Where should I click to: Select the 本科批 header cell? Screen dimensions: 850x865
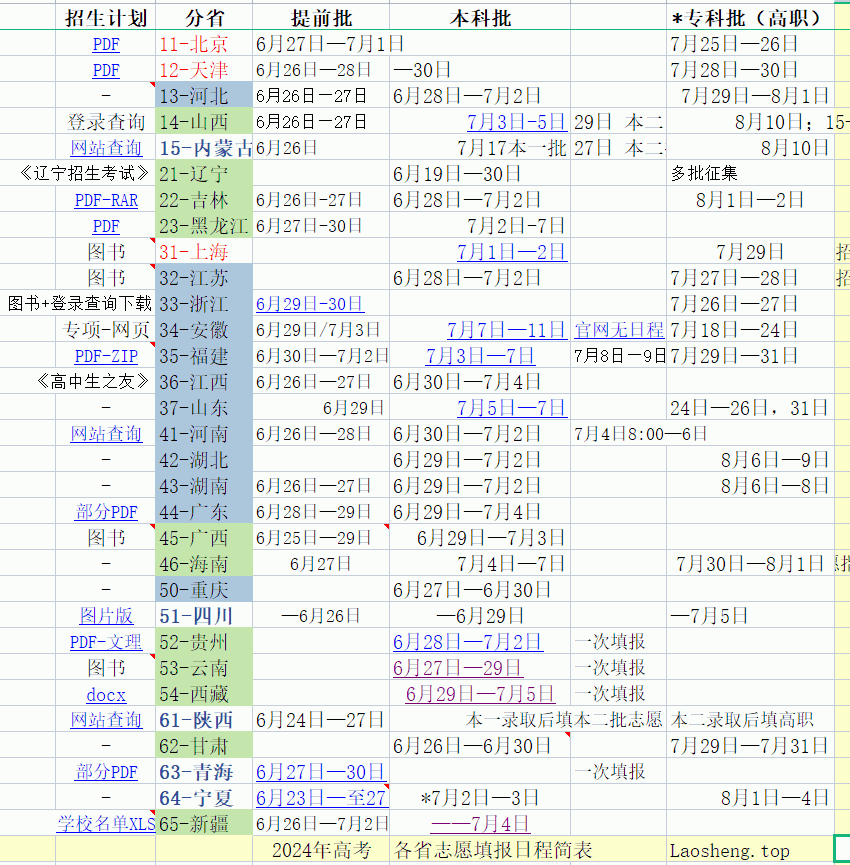[480, 18]
